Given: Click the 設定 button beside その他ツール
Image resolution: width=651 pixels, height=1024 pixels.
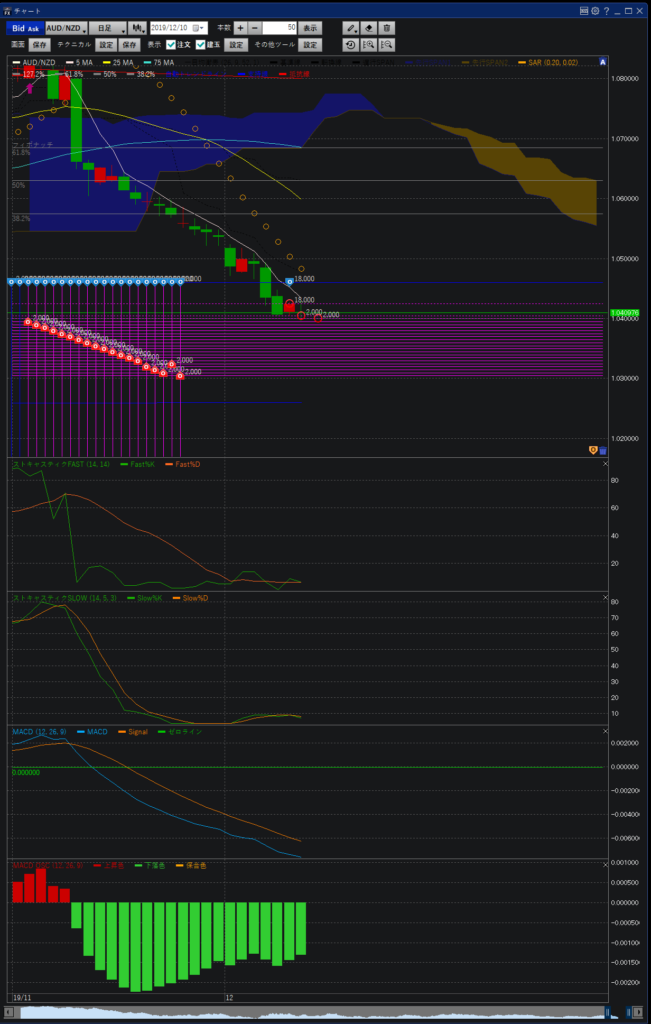Looking at the screenshot, I should pyautogui.click(x=311, y=45).
